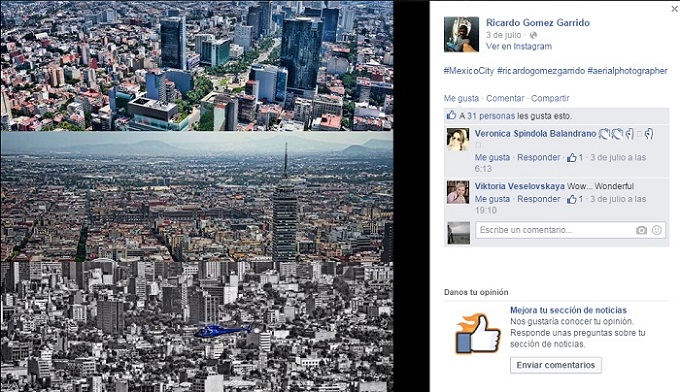680x392 pixels.
Task: Click the black-and-white helicopter photo
Action: [x=197, y=327]
